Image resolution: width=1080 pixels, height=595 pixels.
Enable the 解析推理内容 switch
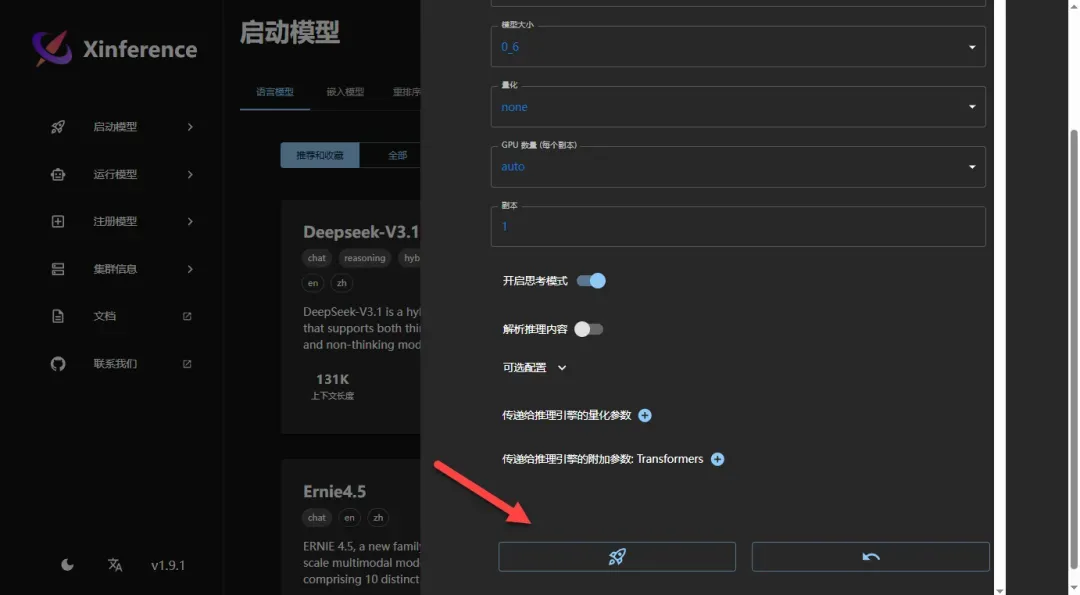(589, 329)
